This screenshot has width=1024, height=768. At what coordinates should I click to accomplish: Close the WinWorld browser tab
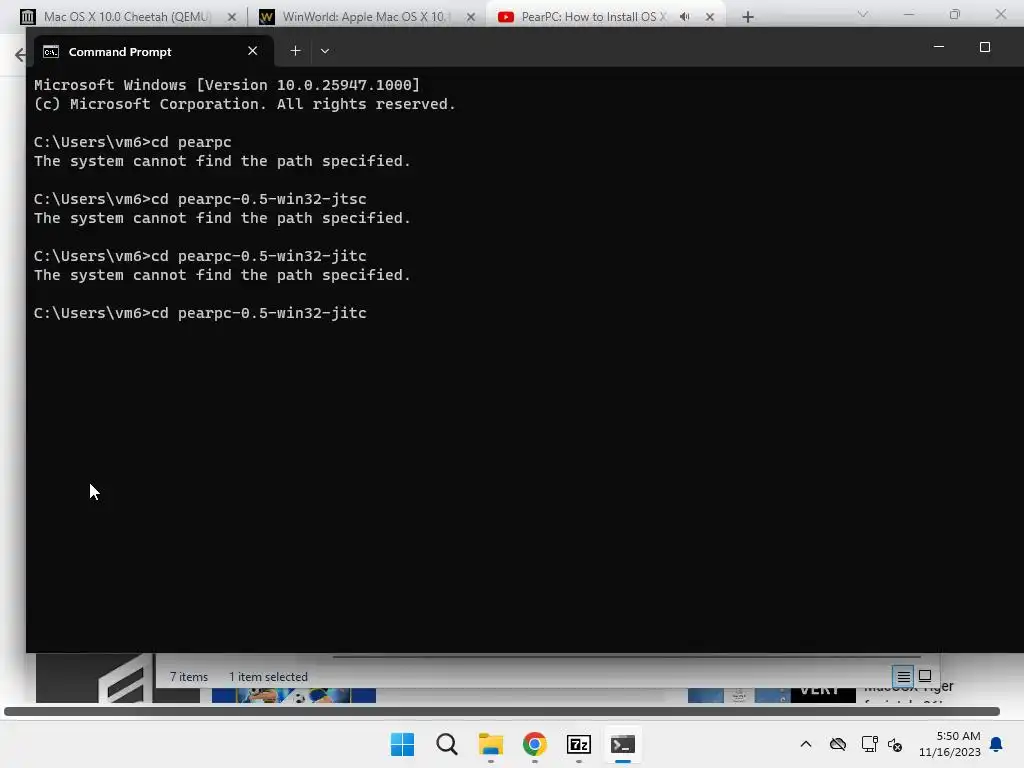[470, 17]
